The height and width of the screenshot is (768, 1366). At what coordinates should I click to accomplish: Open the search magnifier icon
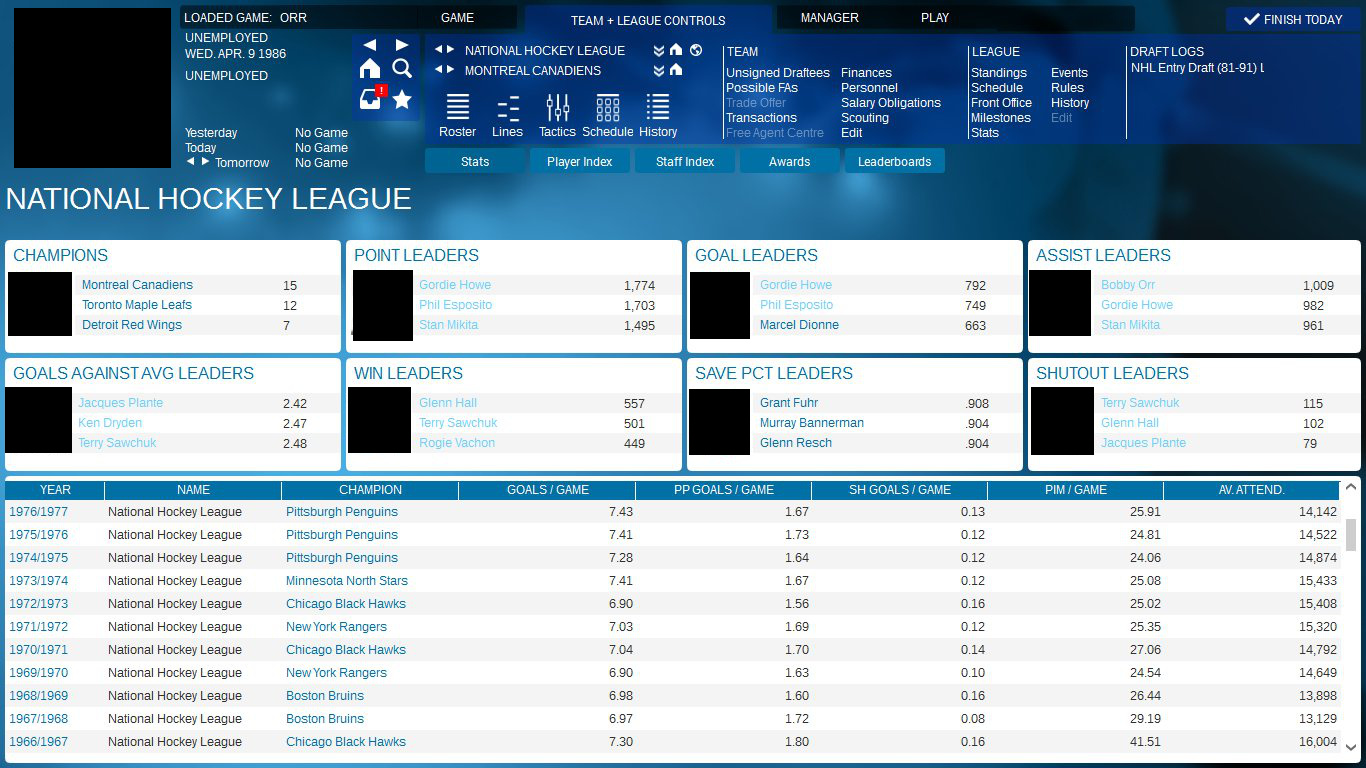pyautogui.click(x=402, y=68)
